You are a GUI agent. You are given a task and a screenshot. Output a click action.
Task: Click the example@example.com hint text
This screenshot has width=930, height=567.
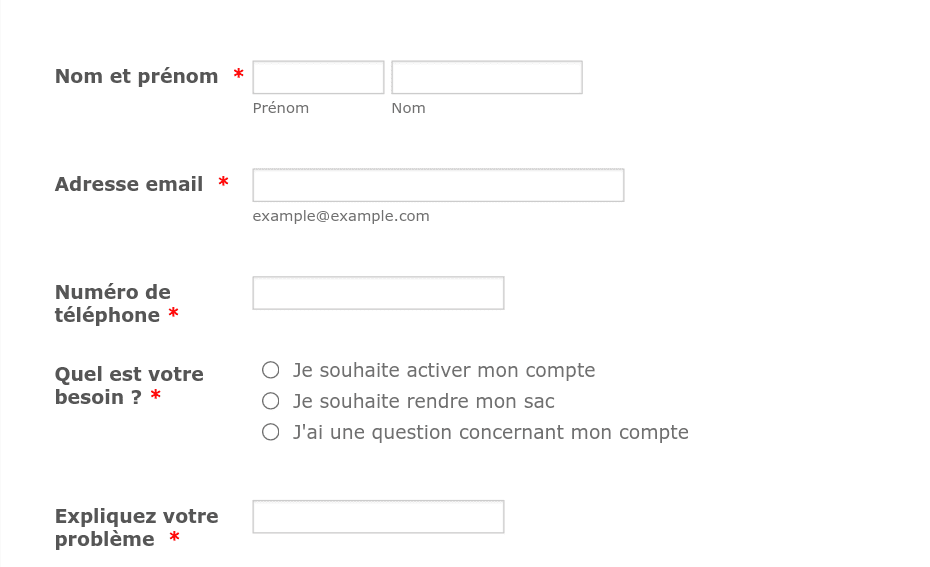click(x=341, y=216)
